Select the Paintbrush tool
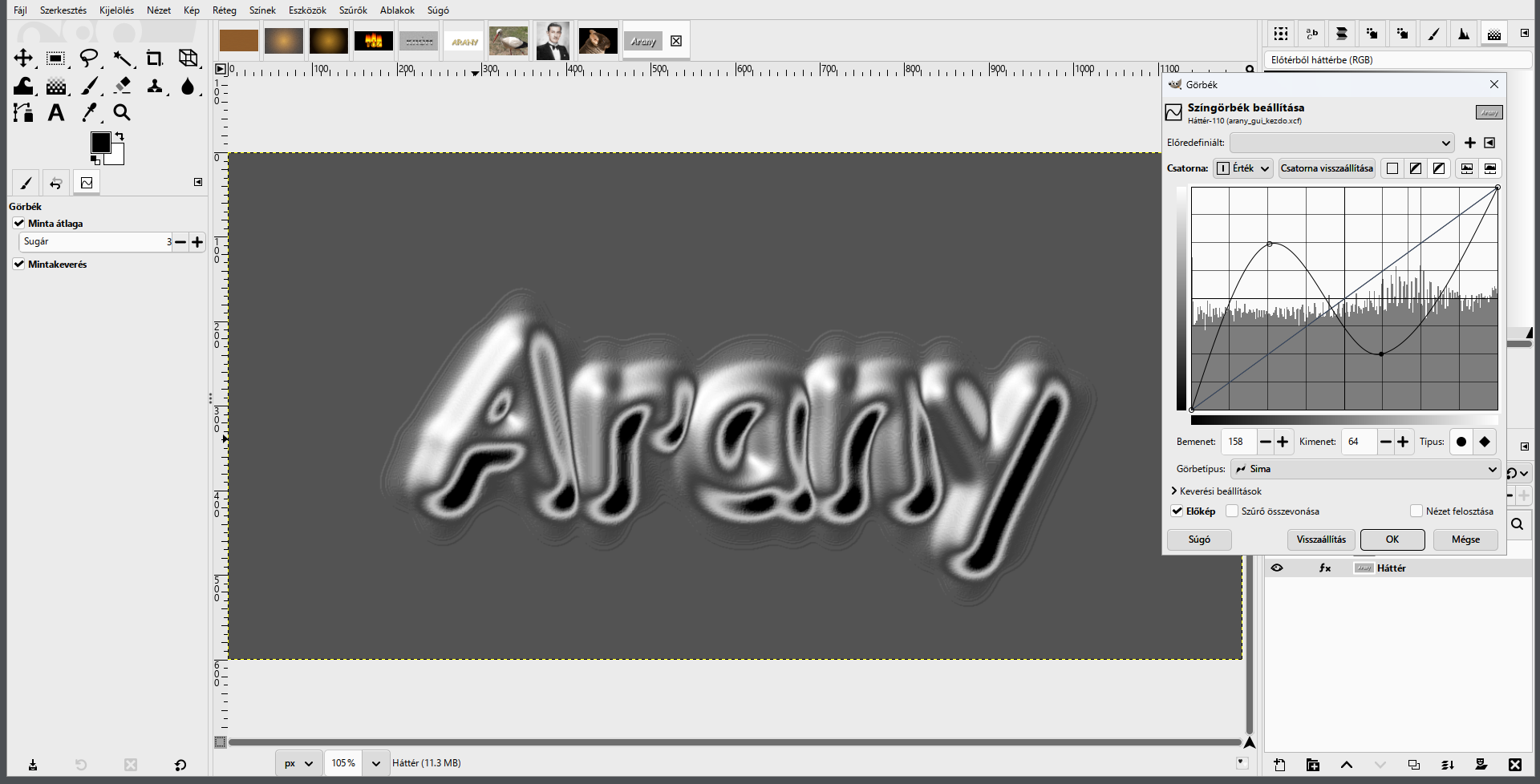The height and width of the screenshot is (784, 1540). [x=89, y=86]
